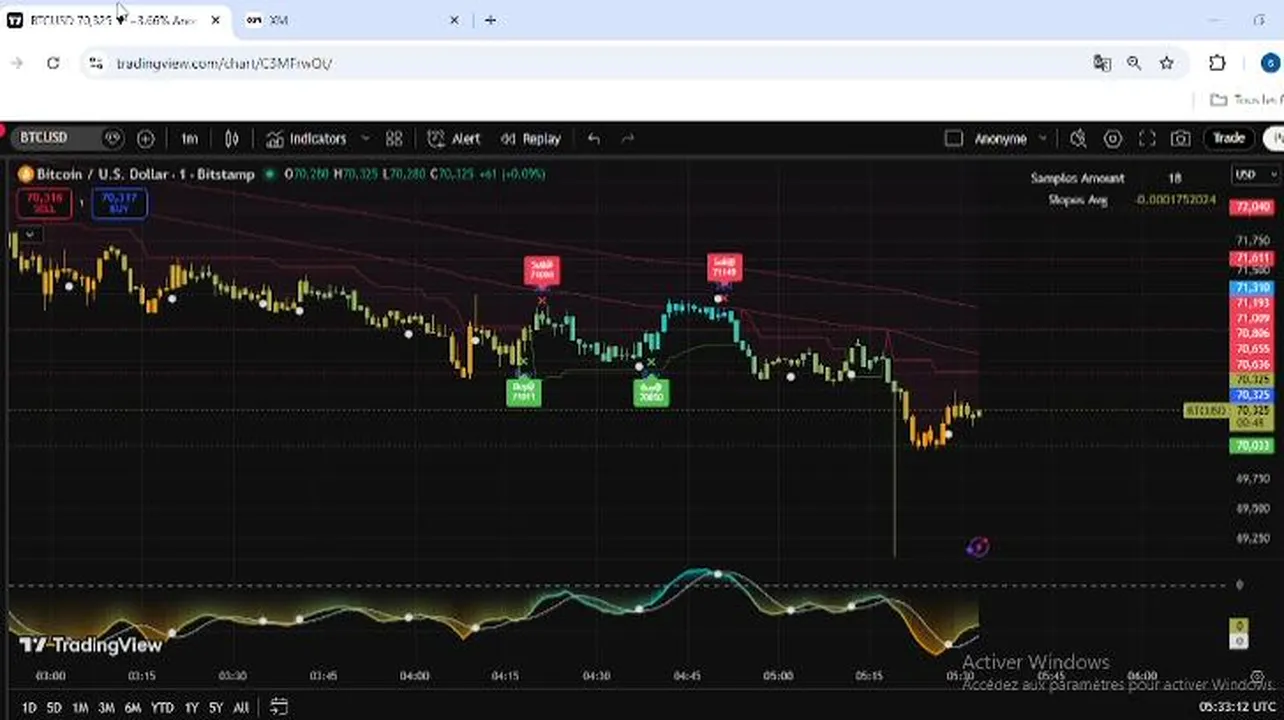The width and height of the screenshot is (1284, 720).
Task: Open the indicator templates grid icon
Action: [394, 139]
